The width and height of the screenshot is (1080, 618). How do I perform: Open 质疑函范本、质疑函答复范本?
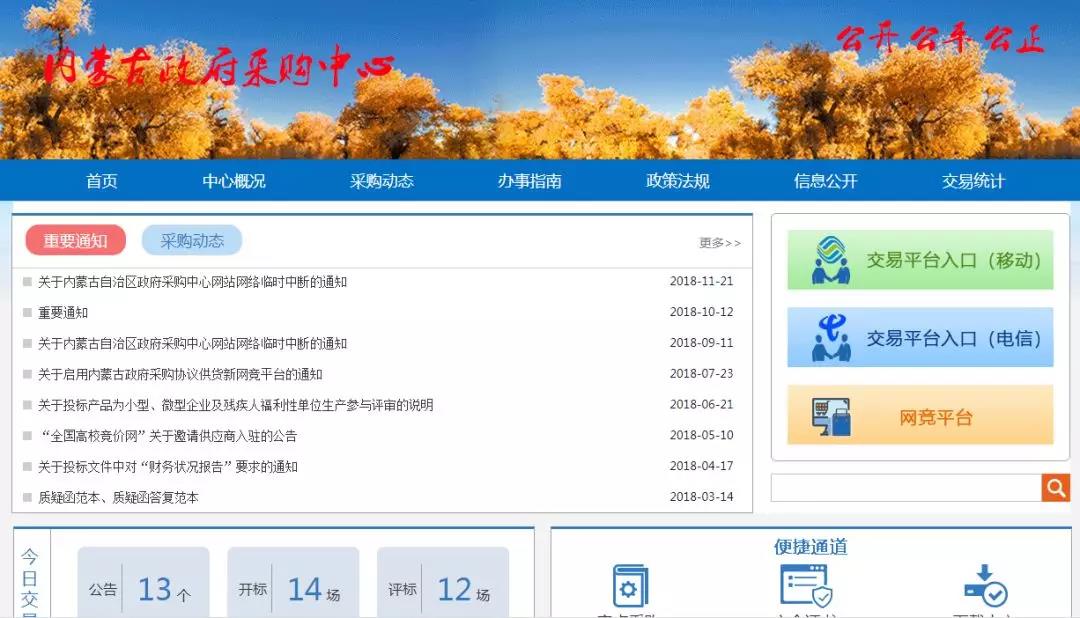coord(118,497)
